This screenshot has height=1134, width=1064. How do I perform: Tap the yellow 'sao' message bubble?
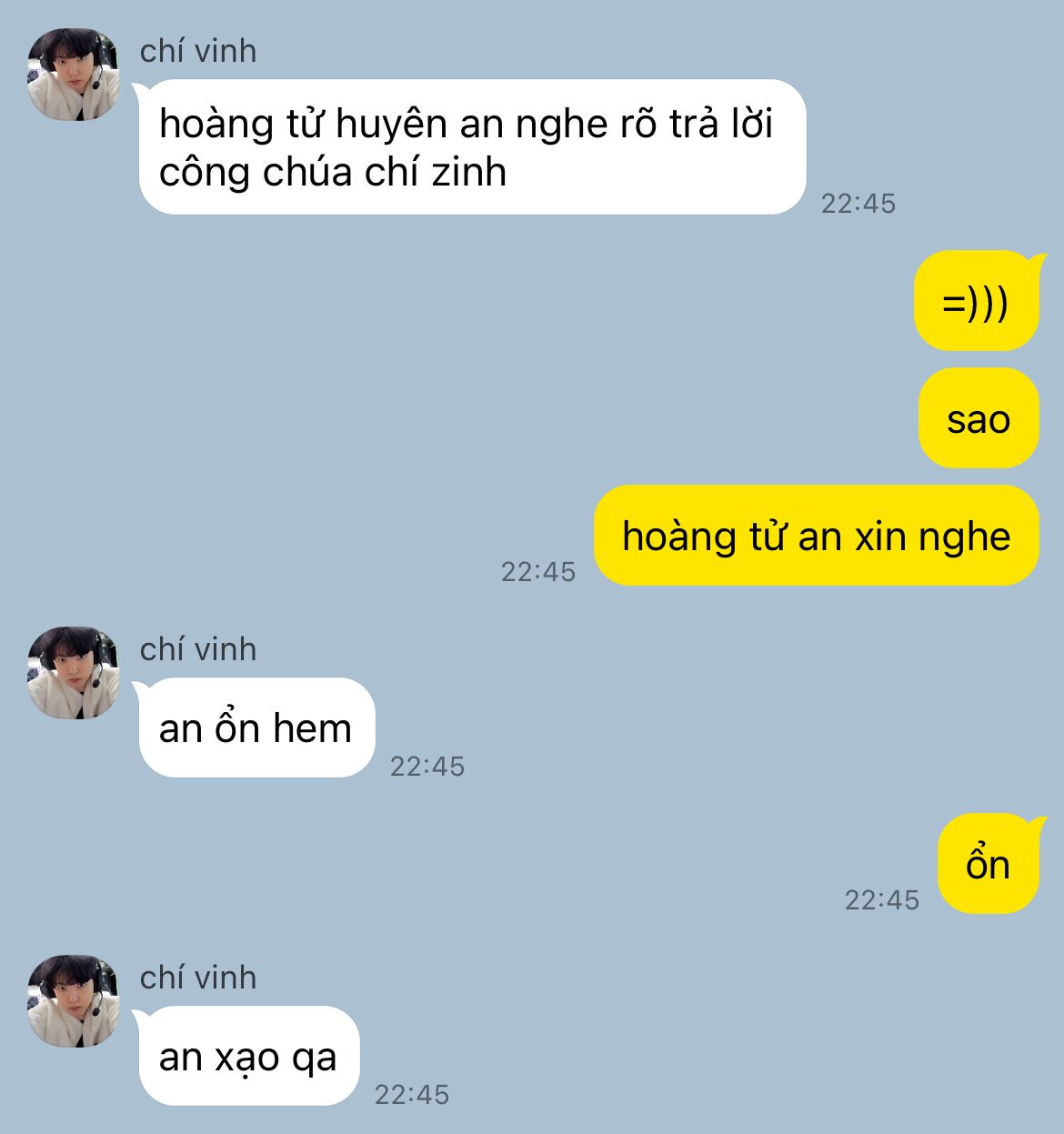(x=979, y=418)
